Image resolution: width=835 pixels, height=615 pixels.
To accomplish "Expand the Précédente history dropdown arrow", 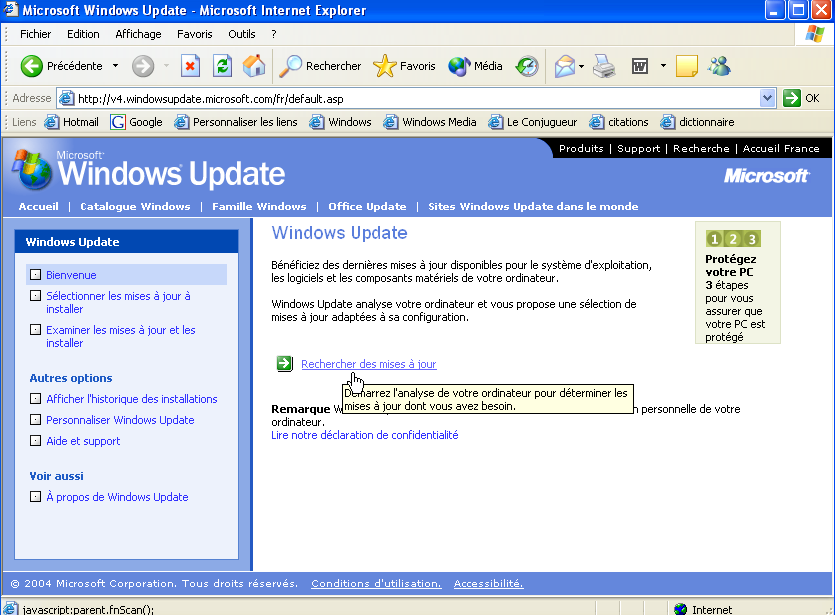I will 115,66.
